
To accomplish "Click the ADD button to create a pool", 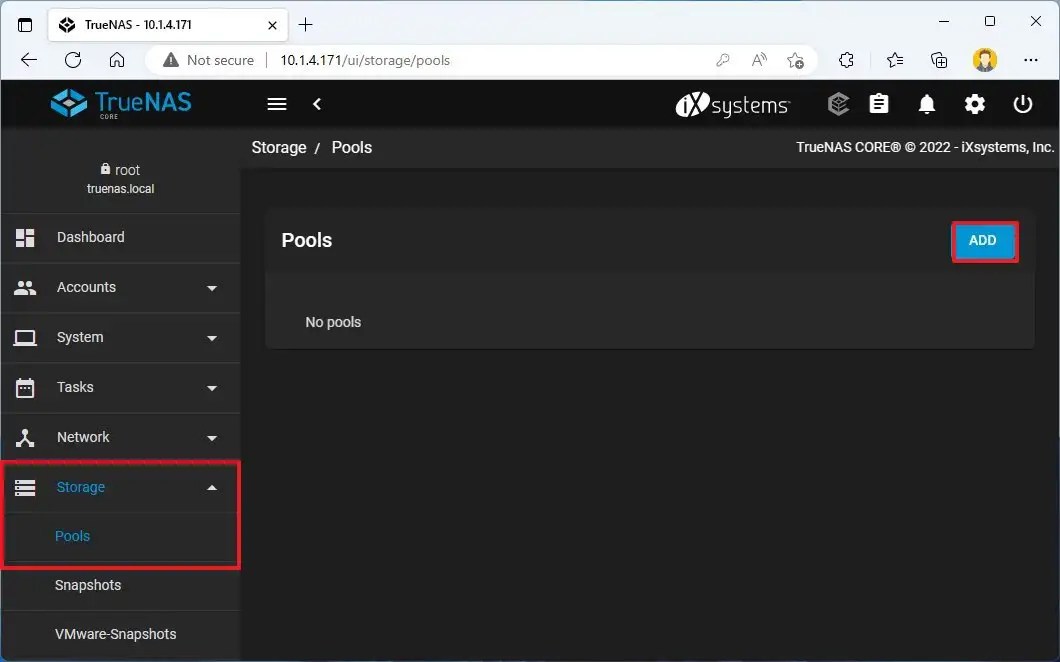I will click(x=983, y=241).
